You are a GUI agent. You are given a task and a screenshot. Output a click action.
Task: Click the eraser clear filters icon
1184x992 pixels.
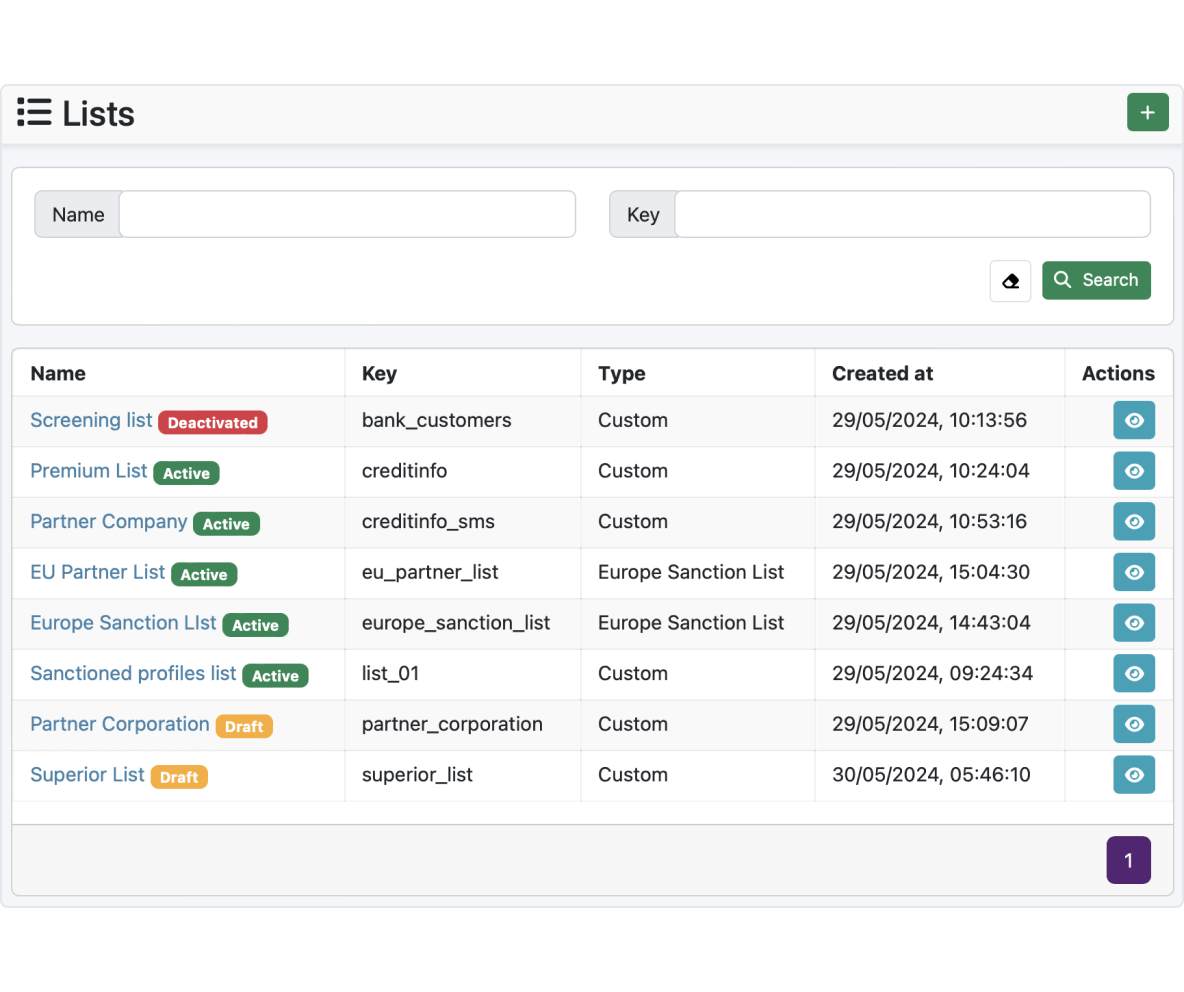(x=1010, y=281)
